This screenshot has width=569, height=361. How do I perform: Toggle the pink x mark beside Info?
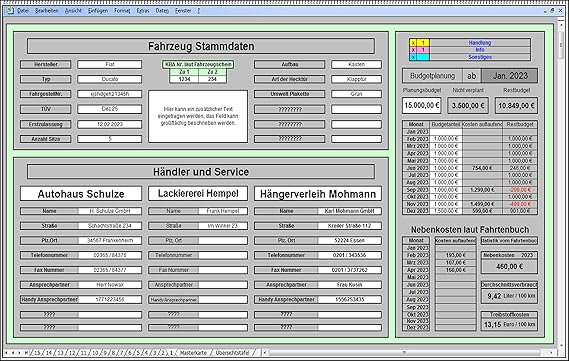[413, 50]
